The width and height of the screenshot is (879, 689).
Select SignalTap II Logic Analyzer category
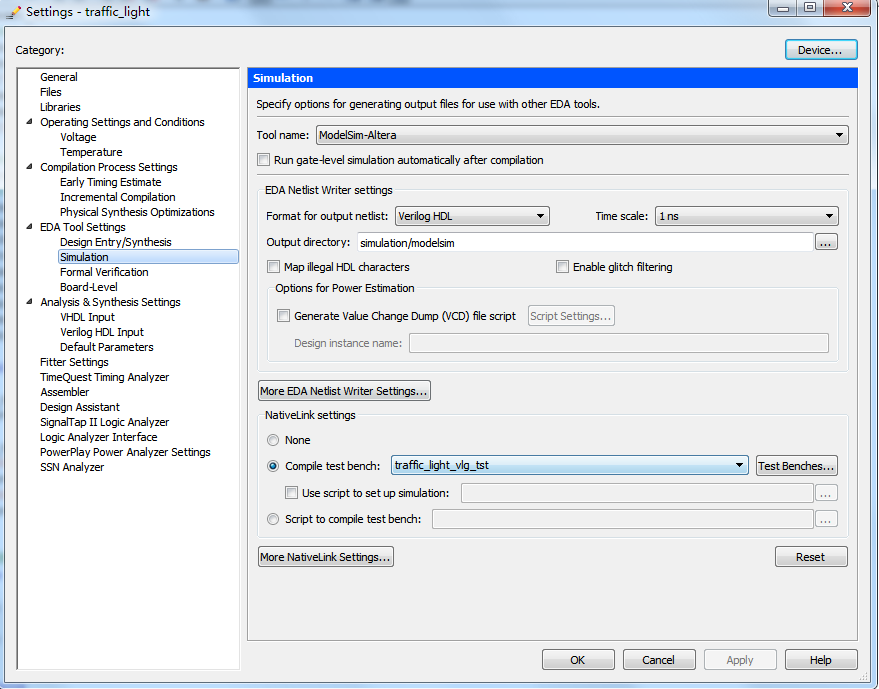pos(104,422)
